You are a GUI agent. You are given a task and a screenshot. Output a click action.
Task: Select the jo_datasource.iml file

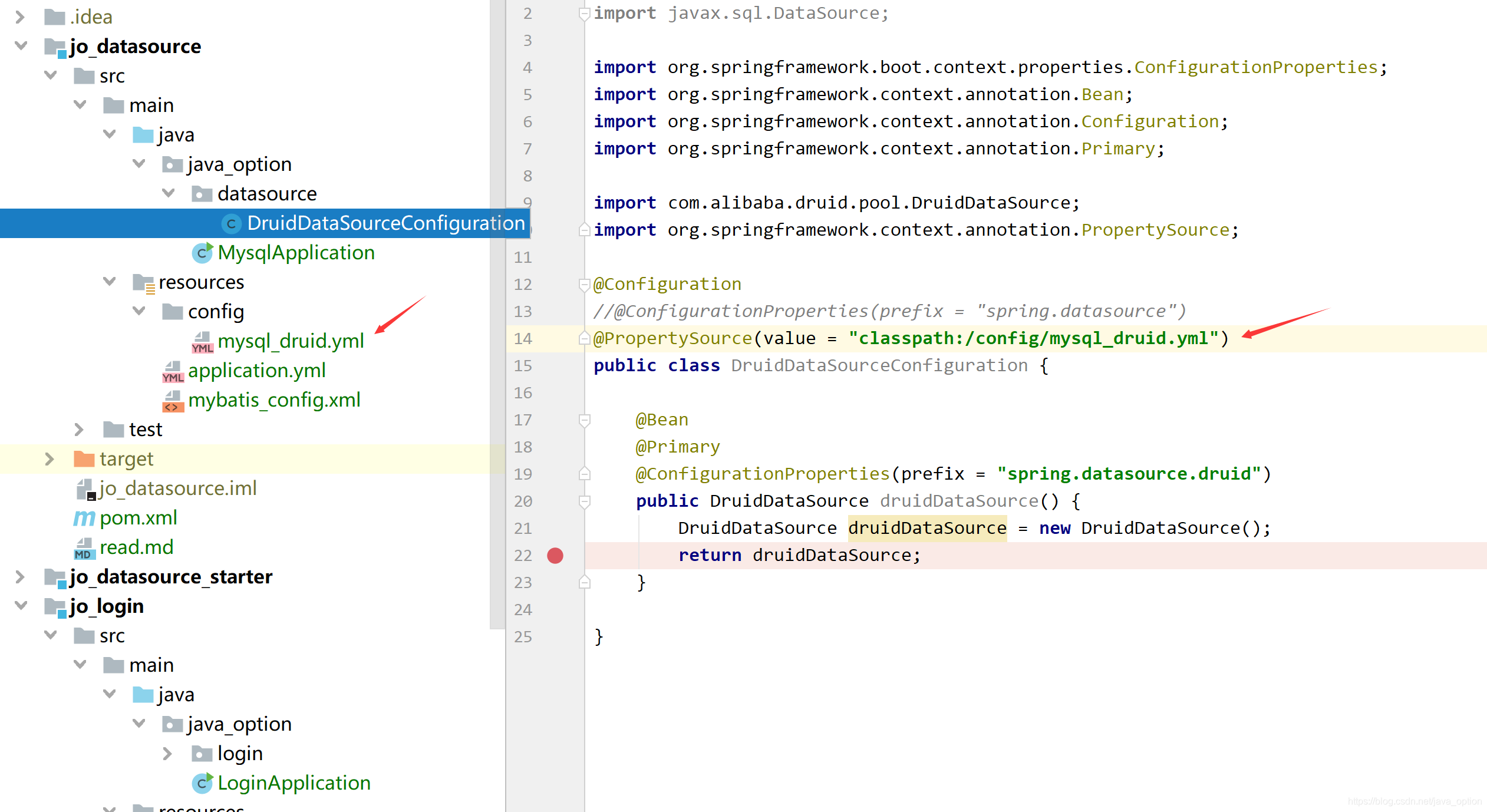tap(178, 488)
